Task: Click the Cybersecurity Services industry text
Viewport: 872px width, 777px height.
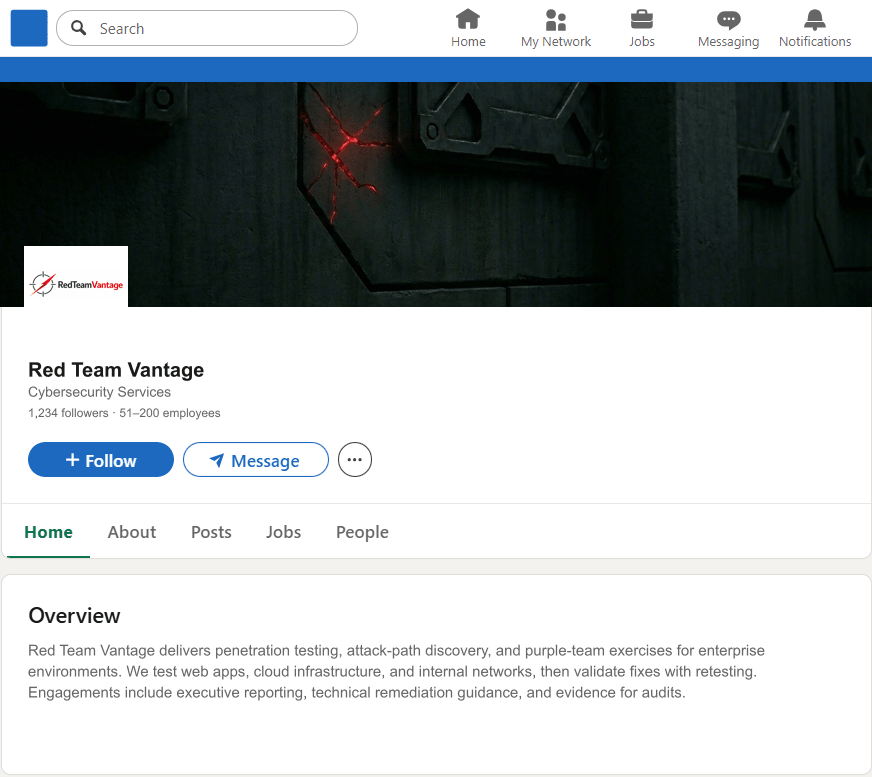Action: pos(100,392)
